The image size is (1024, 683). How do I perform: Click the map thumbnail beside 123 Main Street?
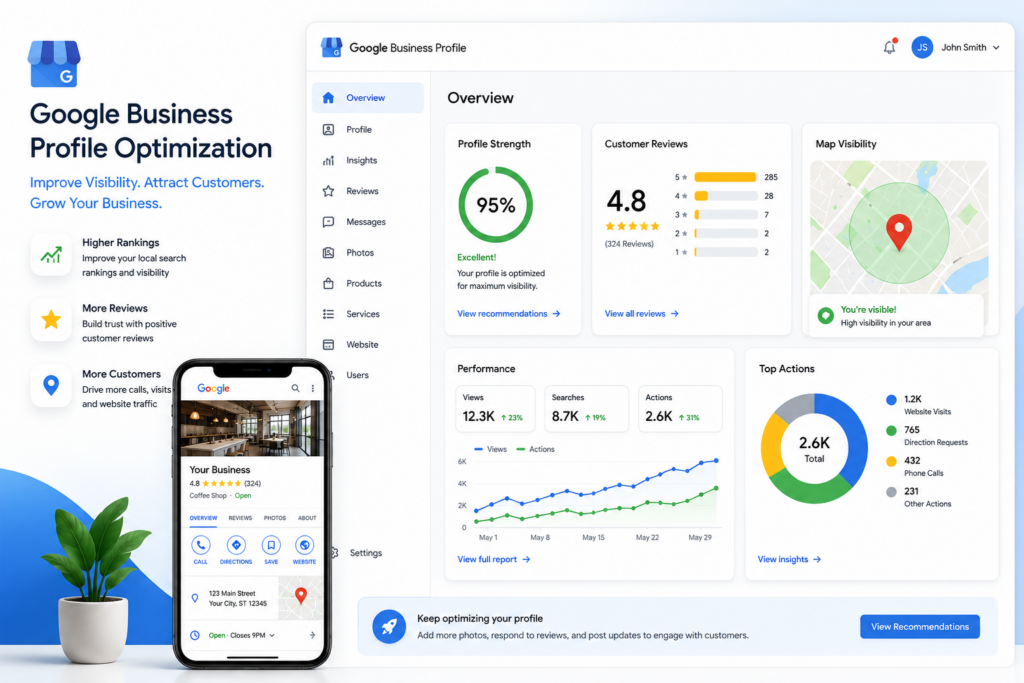click(300, 597)
